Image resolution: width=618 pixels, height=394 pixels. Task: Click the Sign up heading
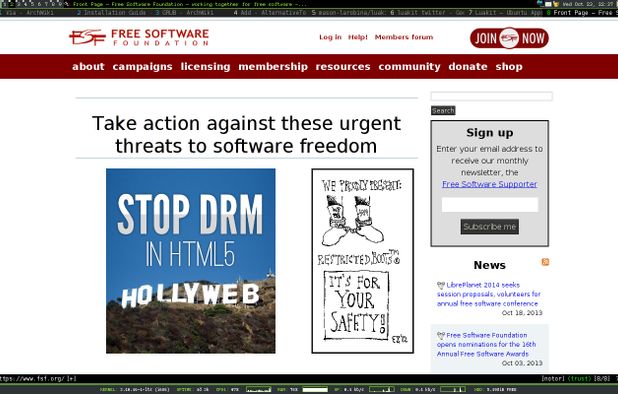[490, 133]
